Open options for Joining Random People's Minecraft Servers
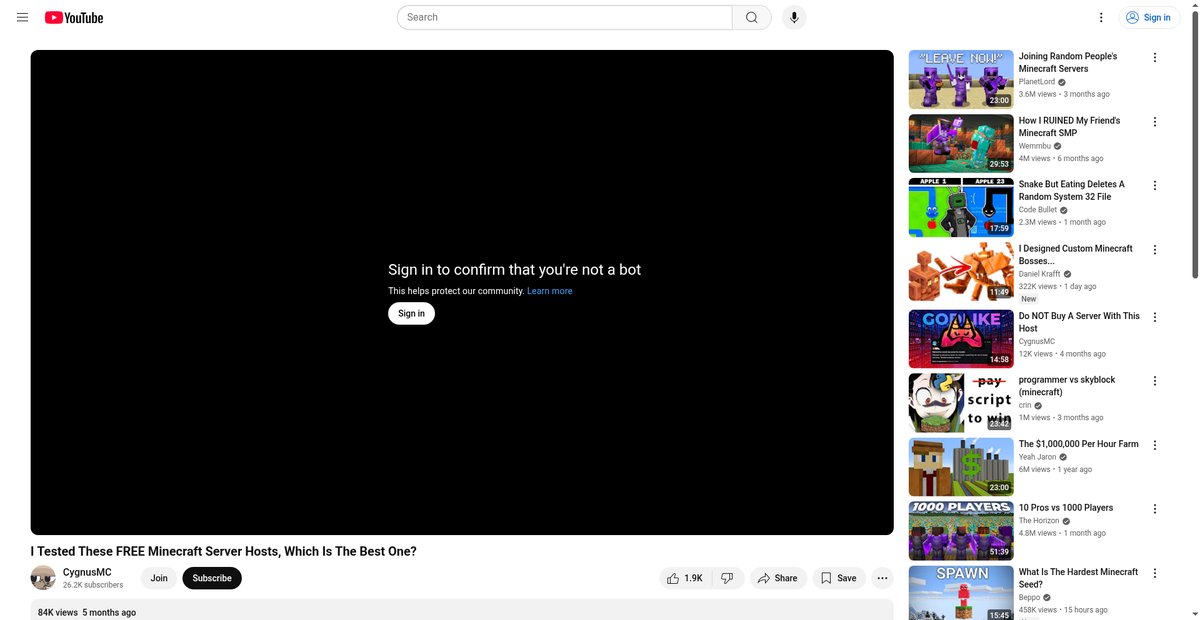 pyautogui.click(x=1155, y=58)
